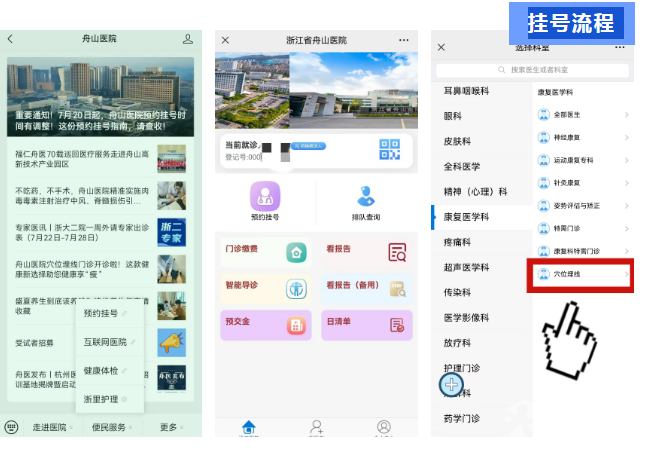Select 药学门诊 department
This screenshot has height=463, width=662.
[x=481, y=419]
